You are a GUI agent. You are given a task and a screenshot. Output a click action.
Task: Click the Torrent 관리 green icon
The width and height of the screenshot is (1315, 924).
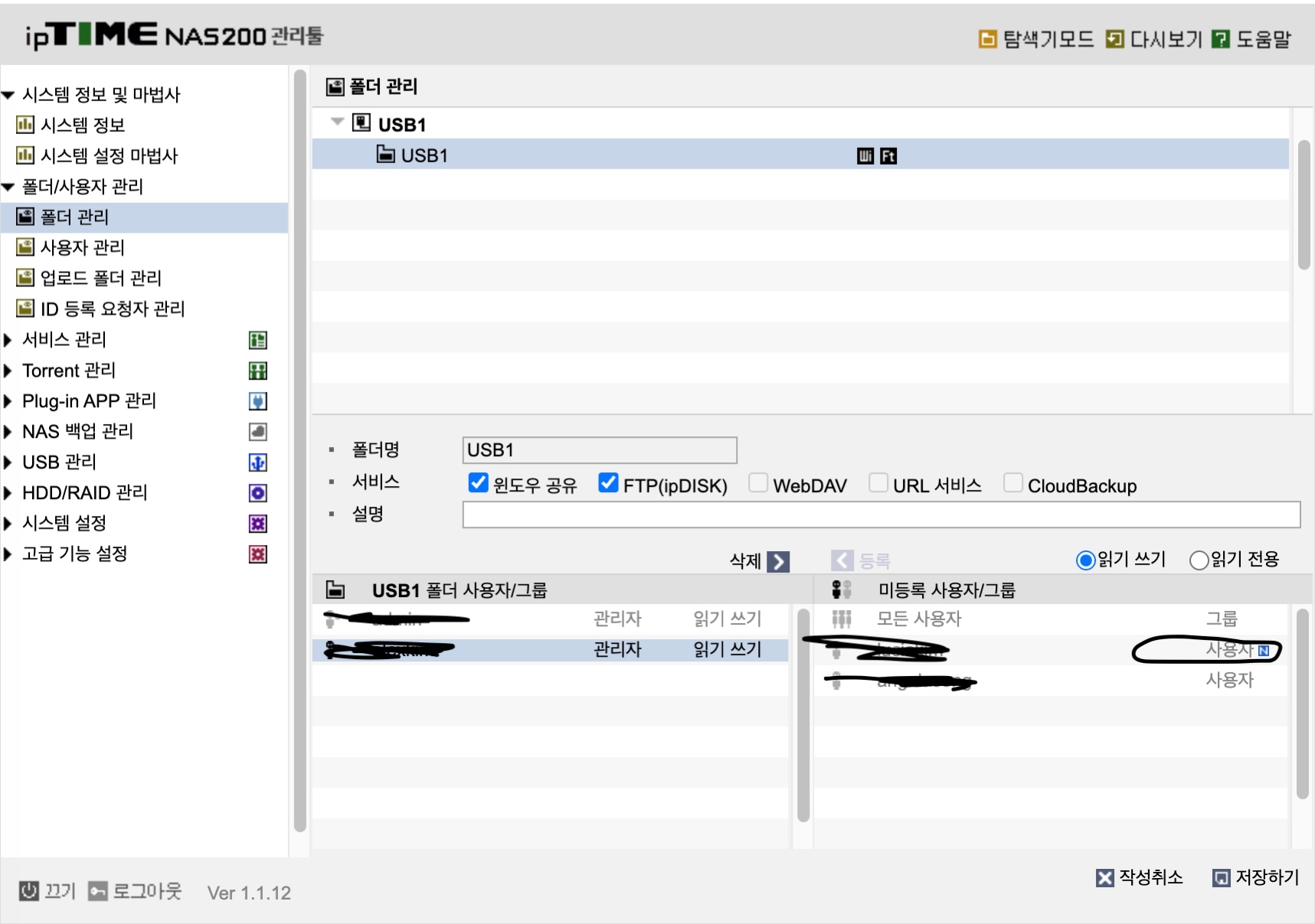pyautogui.click(x=258, y=371)
